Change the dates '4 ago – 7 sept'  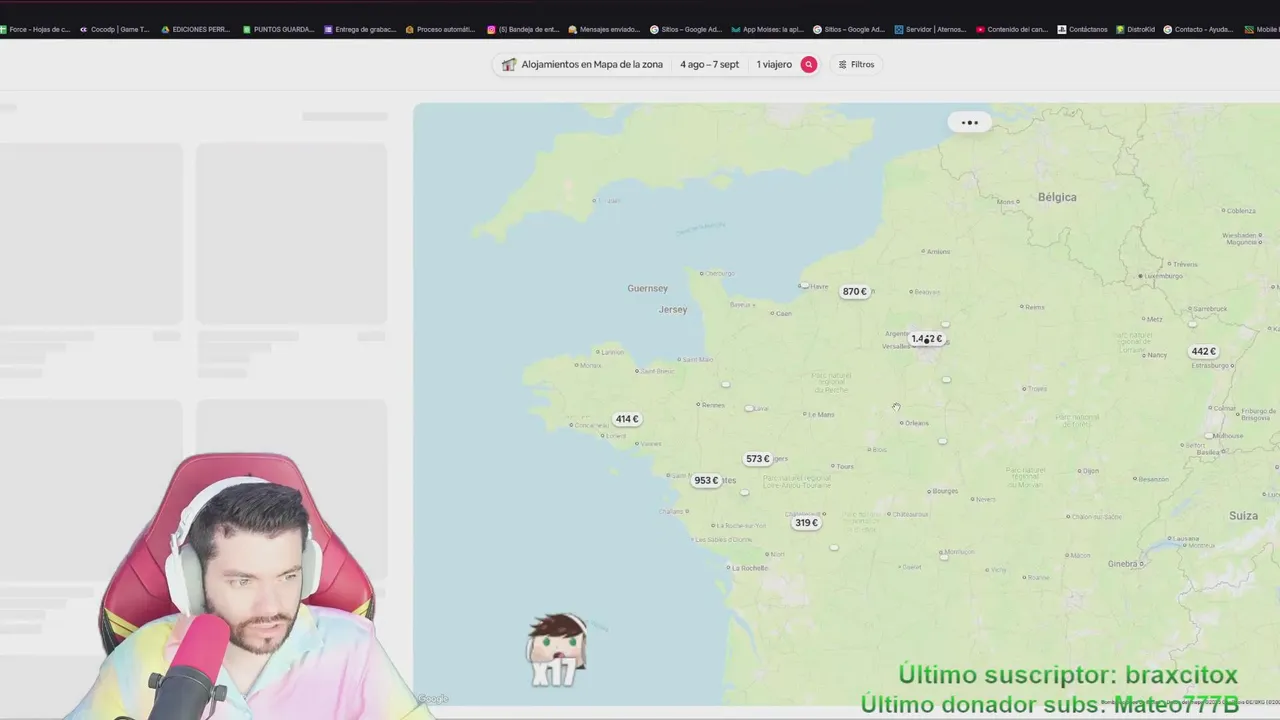[x=710, y=64]
